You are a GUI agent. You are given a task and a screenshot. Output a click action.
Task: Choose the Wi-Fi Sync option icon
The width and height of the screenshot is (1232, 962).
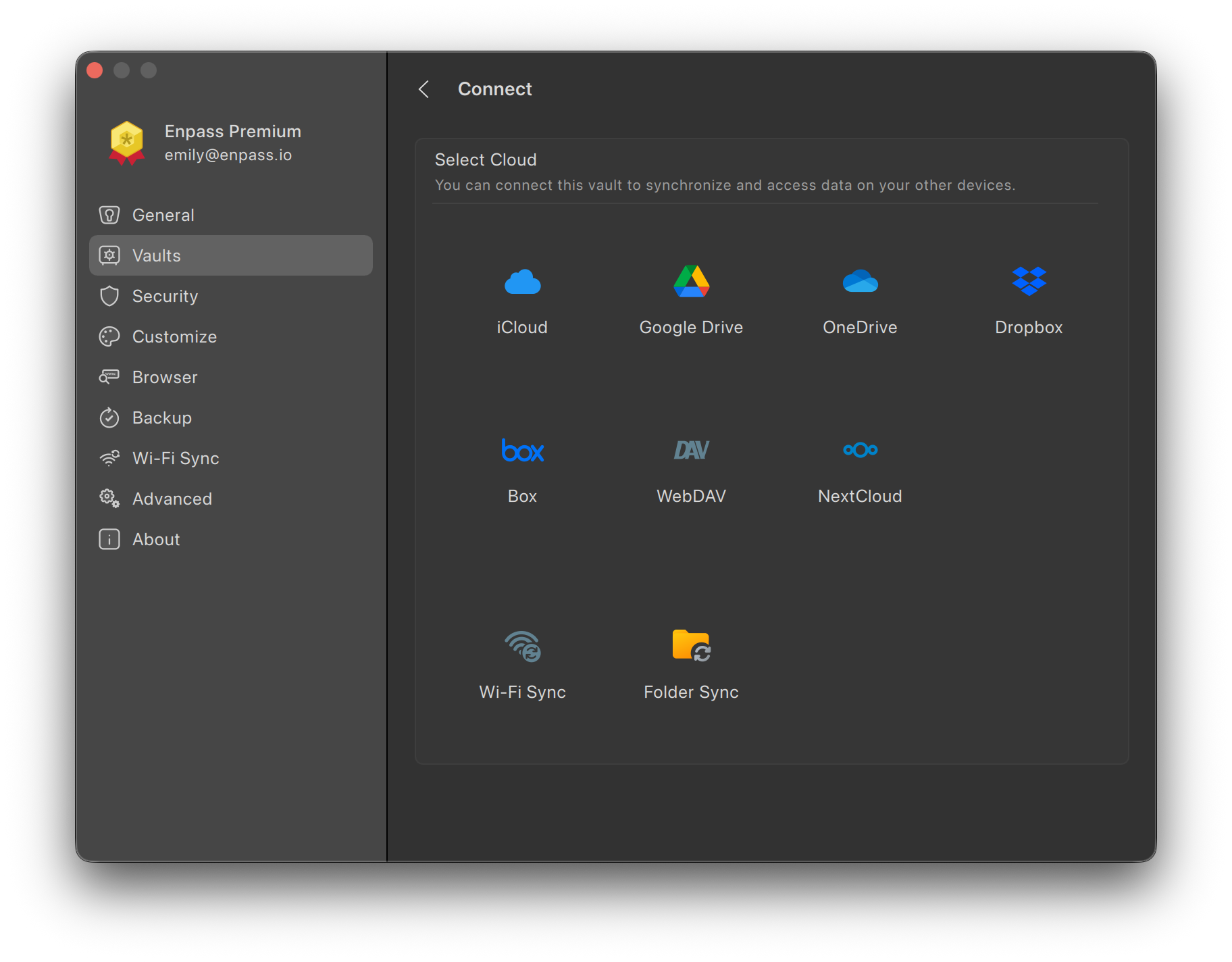point(523,646)
